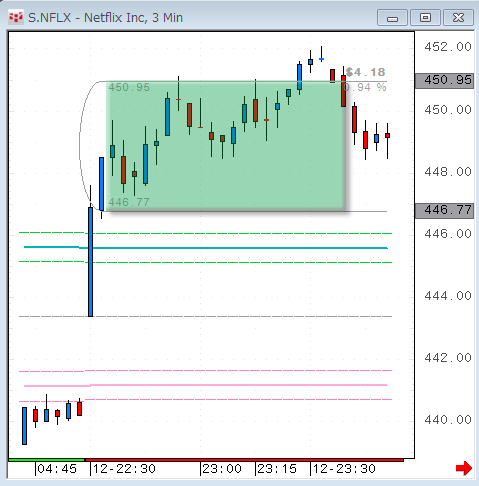
Task: Click the 444.00 price axis label
Action: pyautogui.click(x=448, y=296)
